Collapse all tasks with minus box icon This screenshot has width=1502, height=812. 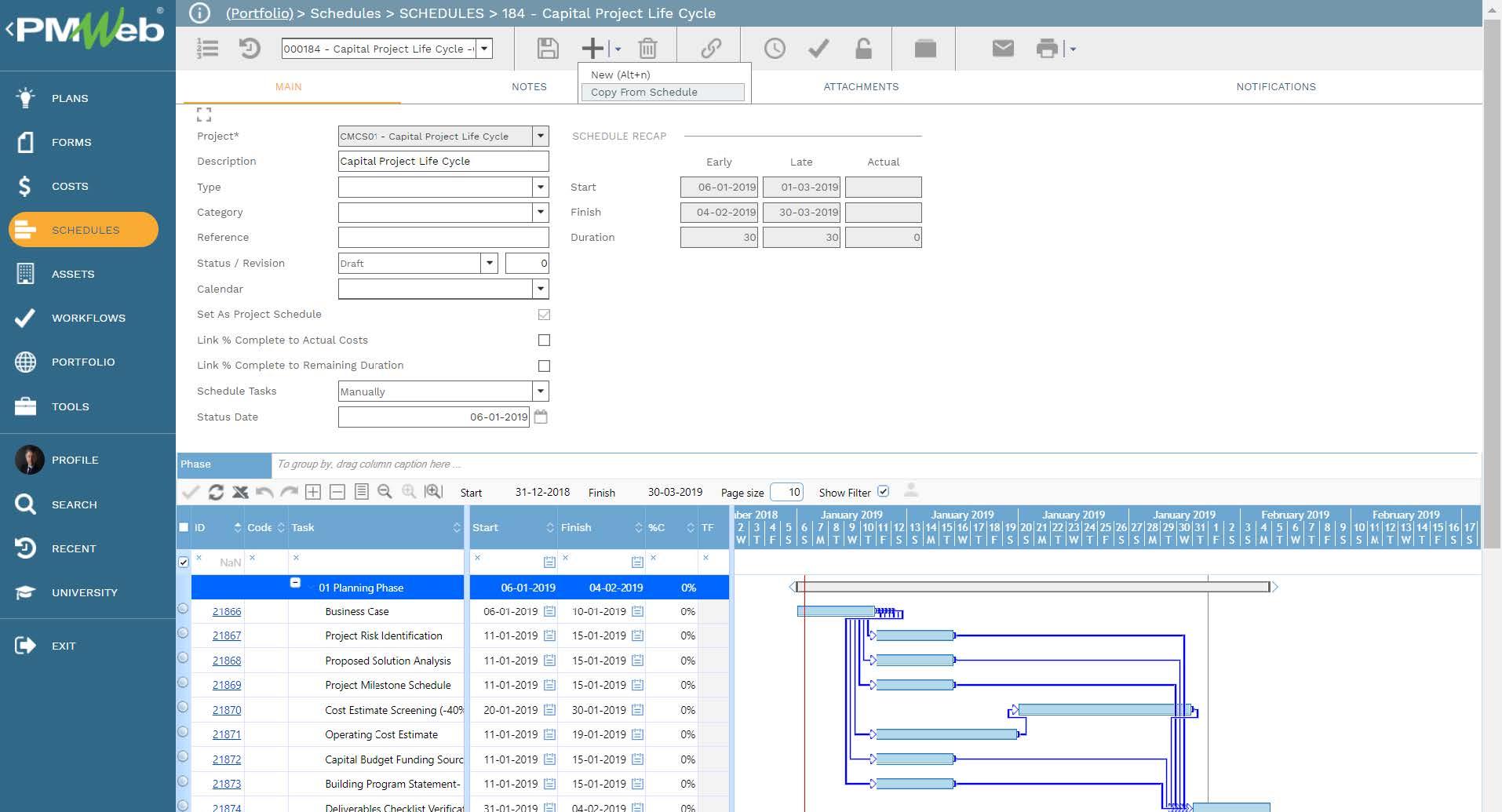tap(337, 492)
